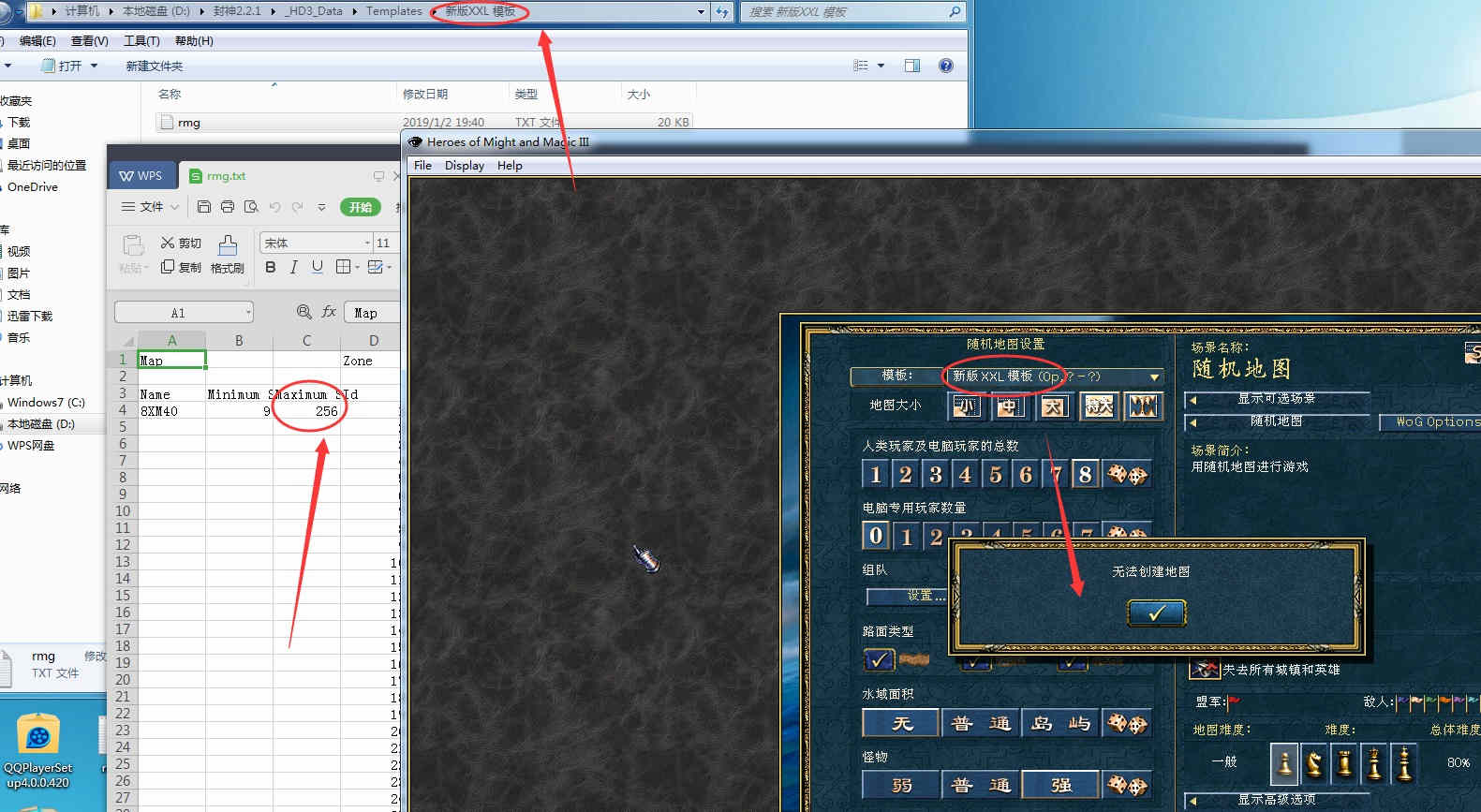Undo last action in WPS
The height and width of the screenshot is (812, 1481).
274,207
